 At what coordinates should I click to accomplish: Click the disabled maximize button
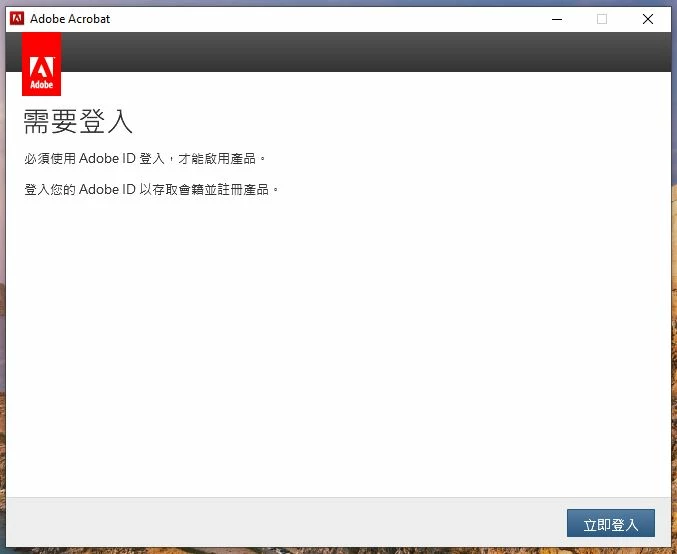tap(602, 19)
